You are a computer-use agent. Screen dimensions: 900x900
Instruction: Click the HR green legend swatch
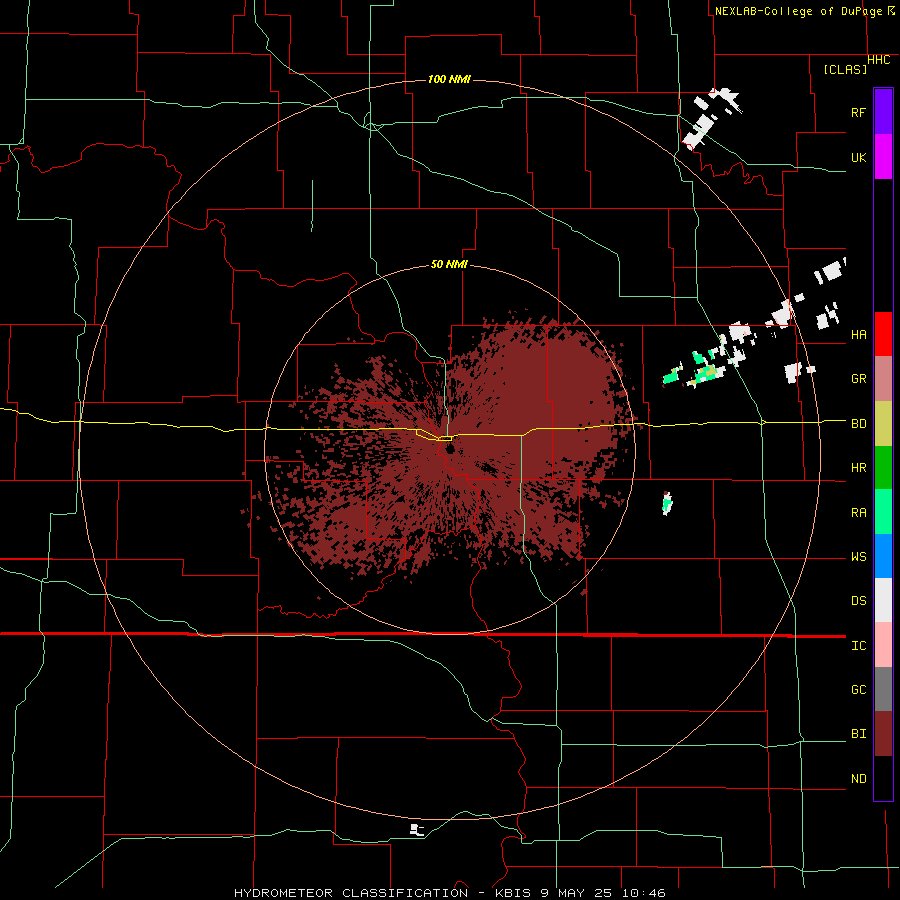(883, 468)
